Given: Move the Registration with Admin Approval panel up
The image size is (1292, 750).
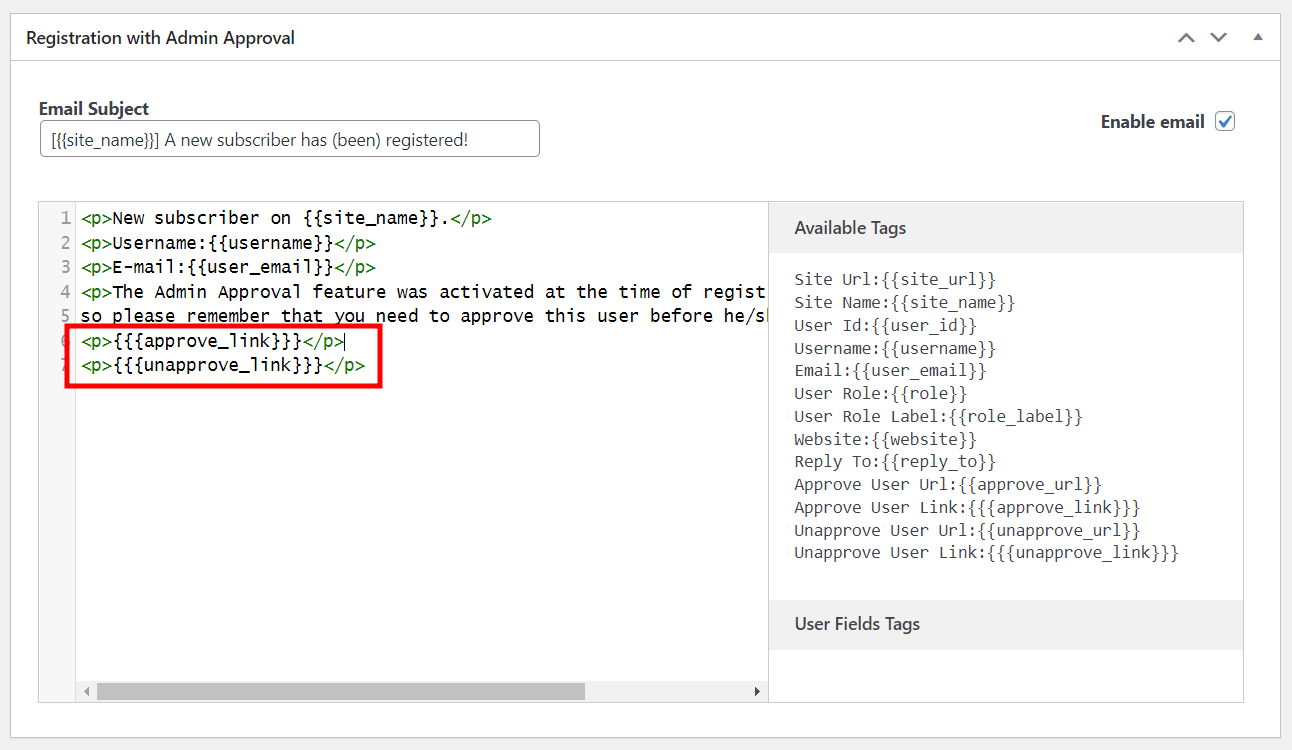Looking at the screenshot, I should pos(1186,38).
